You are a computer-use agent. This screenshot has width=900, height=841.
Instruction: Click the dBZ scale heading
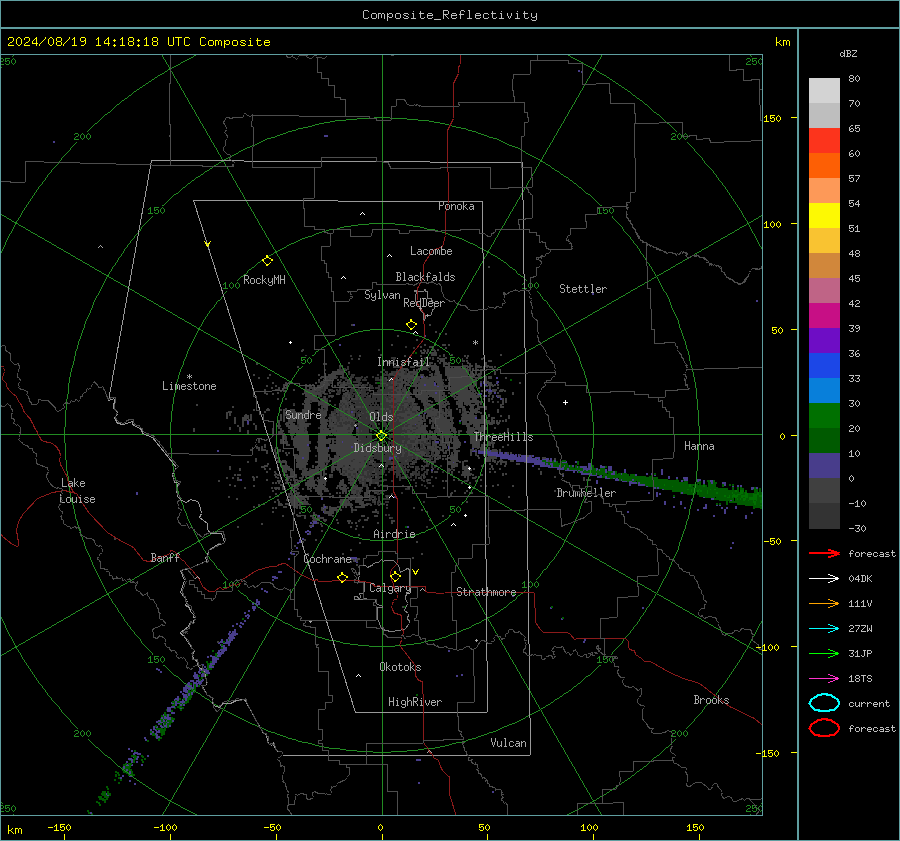click(x=848, y=54)
